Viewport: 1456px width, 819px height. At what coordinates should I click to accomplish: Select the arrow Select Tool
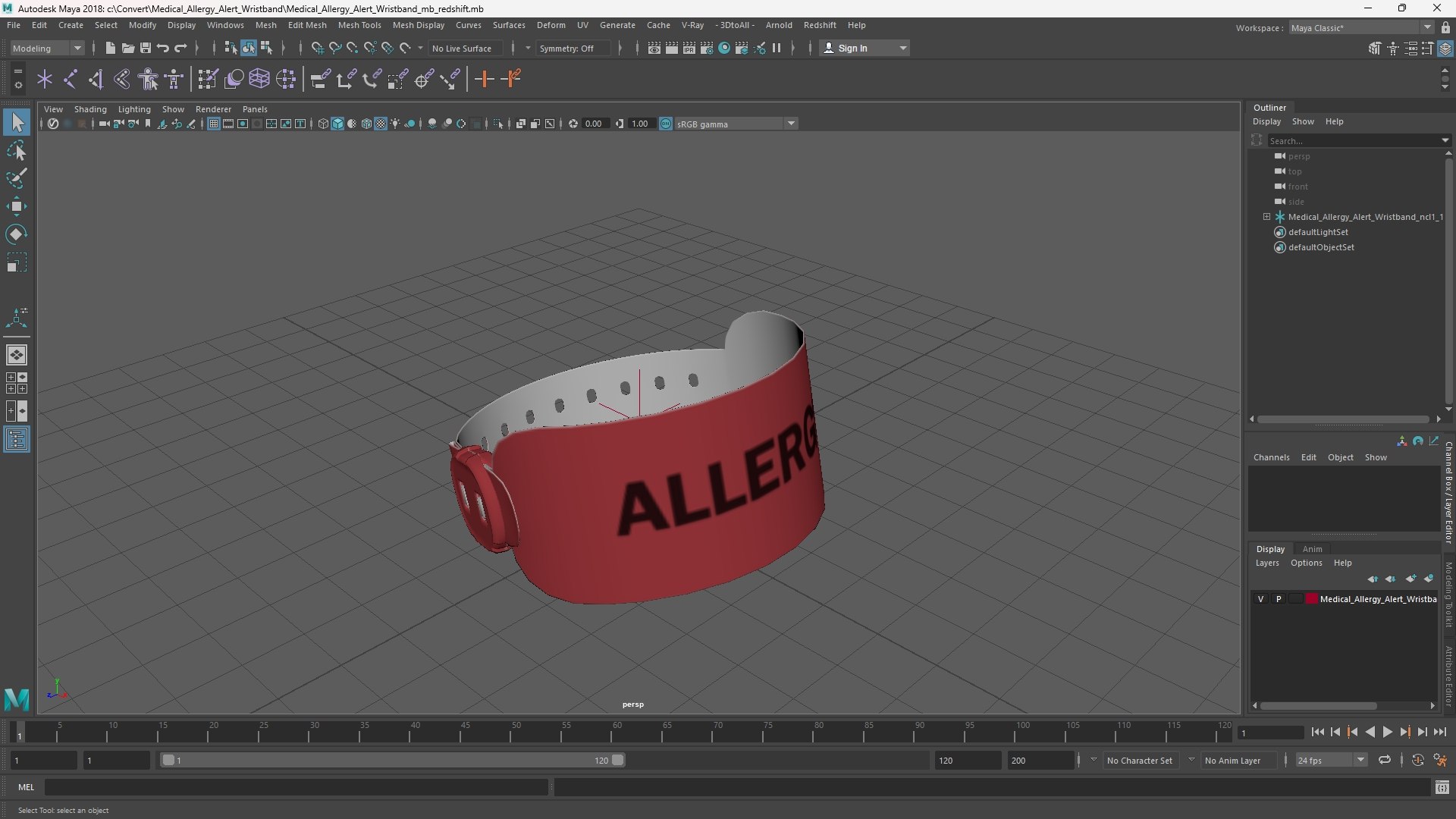[x=17, y=122]
